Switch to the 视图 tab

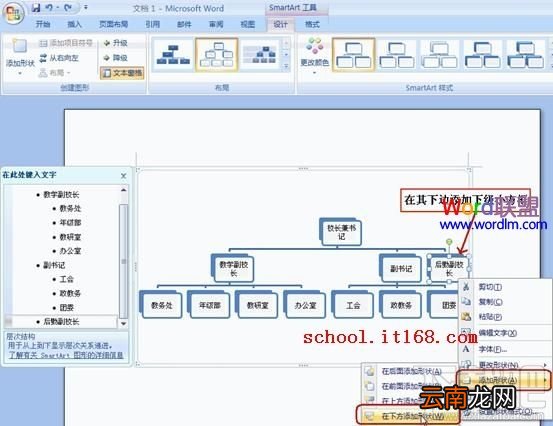click(248, 24)
